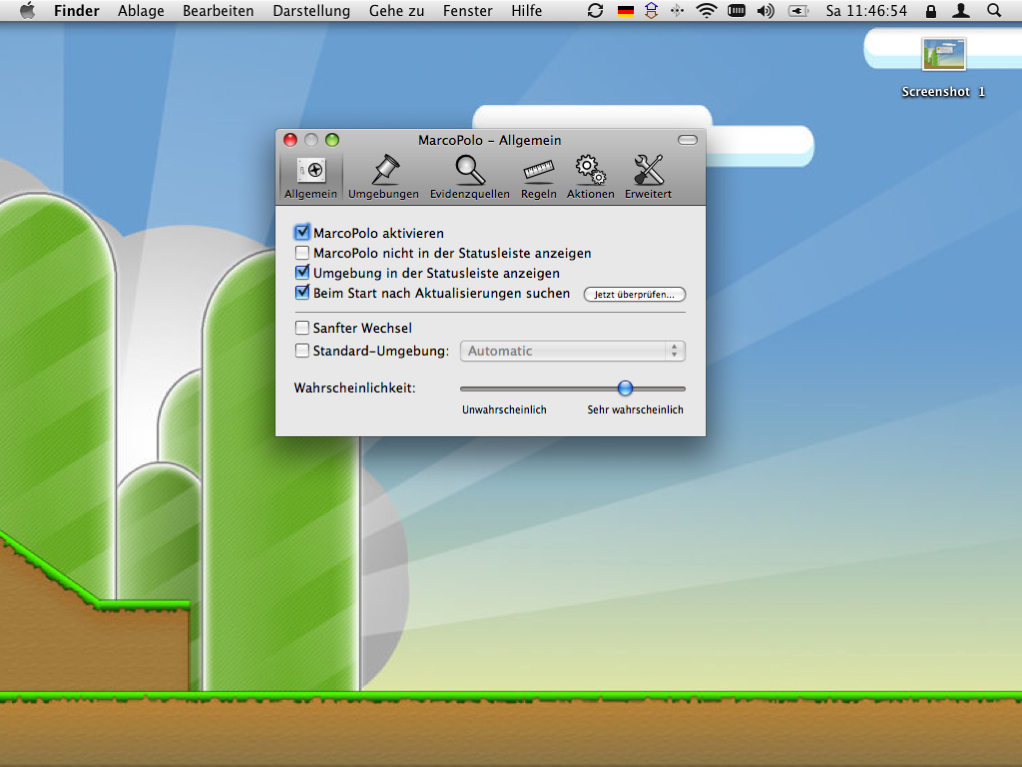
Task: Open the Regeln ruler pane
Action: tap(538, 177)
